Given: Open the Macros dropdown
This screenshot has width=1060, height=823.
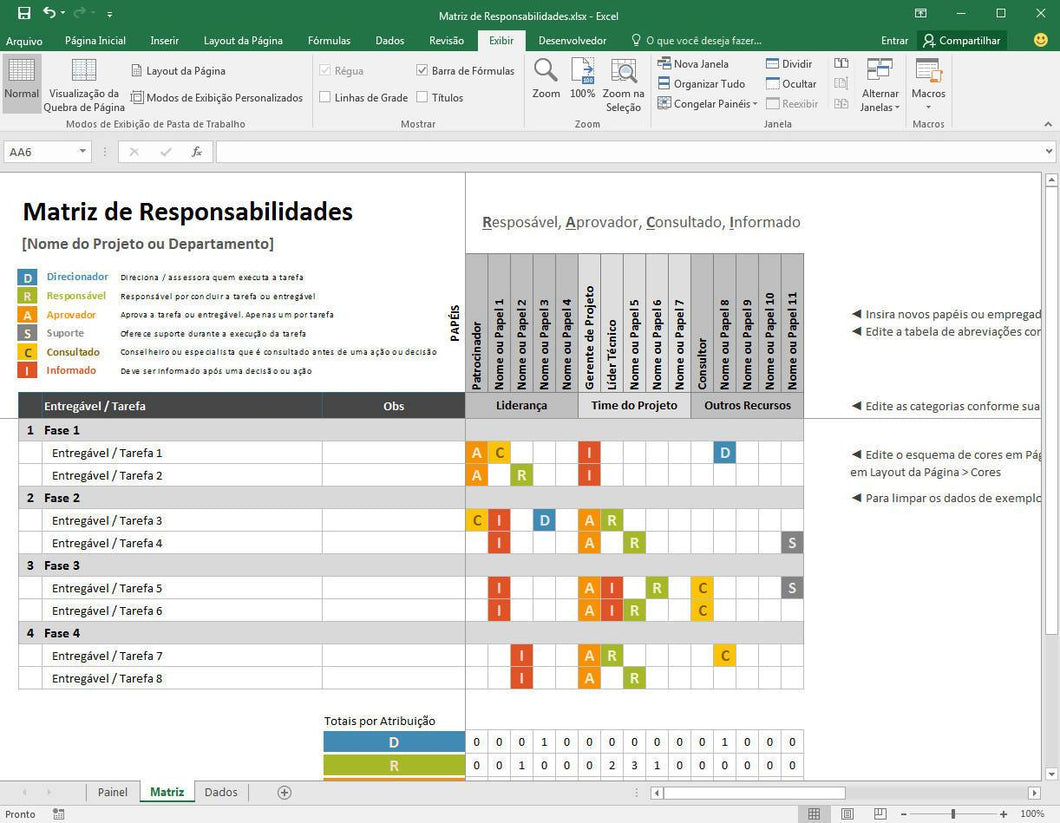Looking at the screenshot, I should pyautogui.click(x=928, y=85).
